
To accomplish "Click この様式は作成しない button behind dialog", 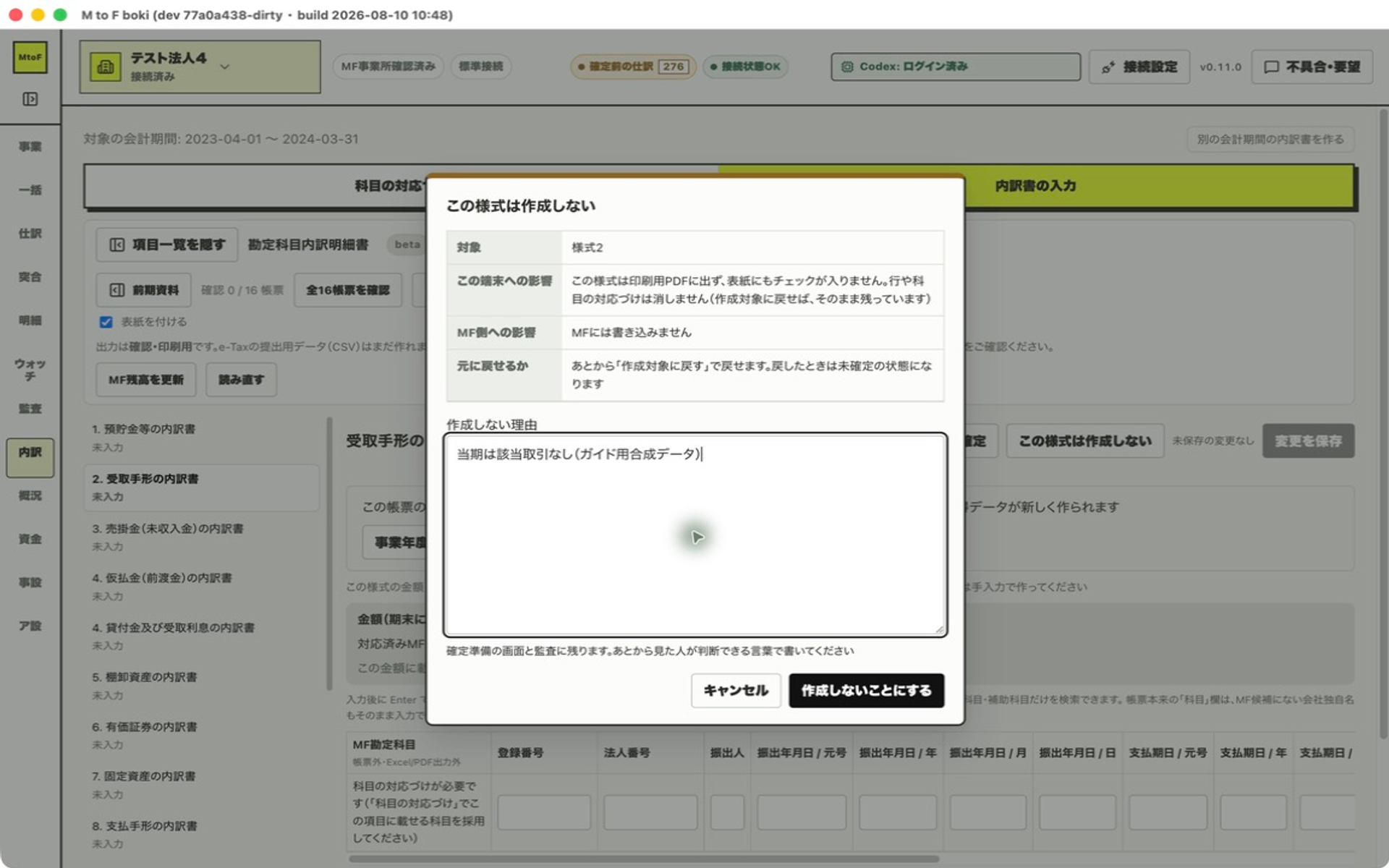I will [x=1085, y=441].
